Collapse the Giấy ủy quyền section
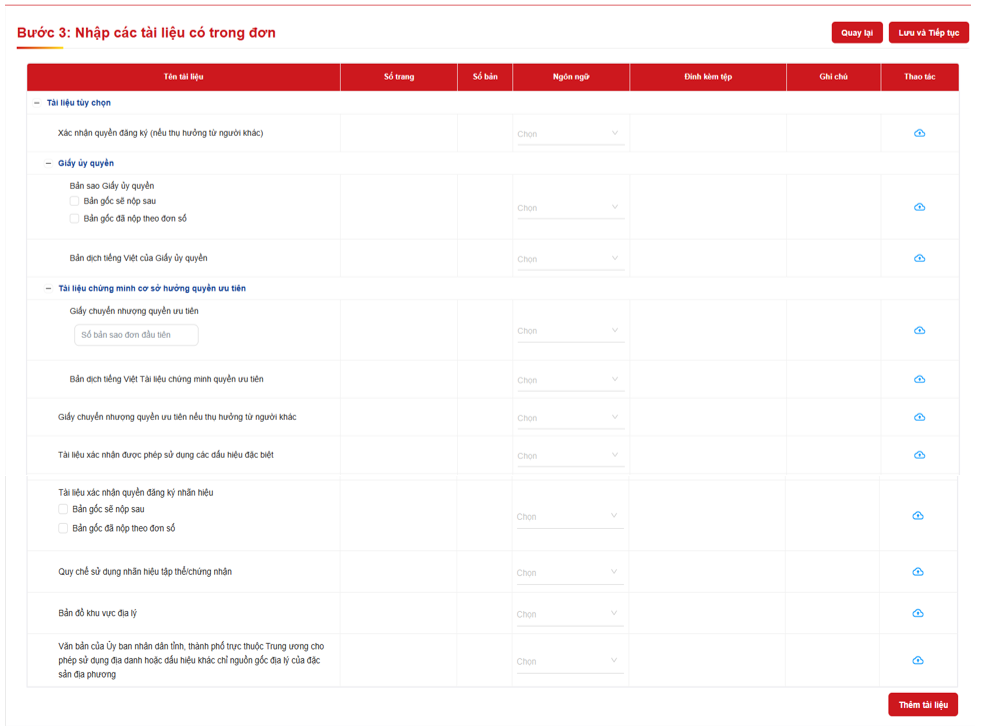Viewport: 987px width, 726px height. (48, 163)
